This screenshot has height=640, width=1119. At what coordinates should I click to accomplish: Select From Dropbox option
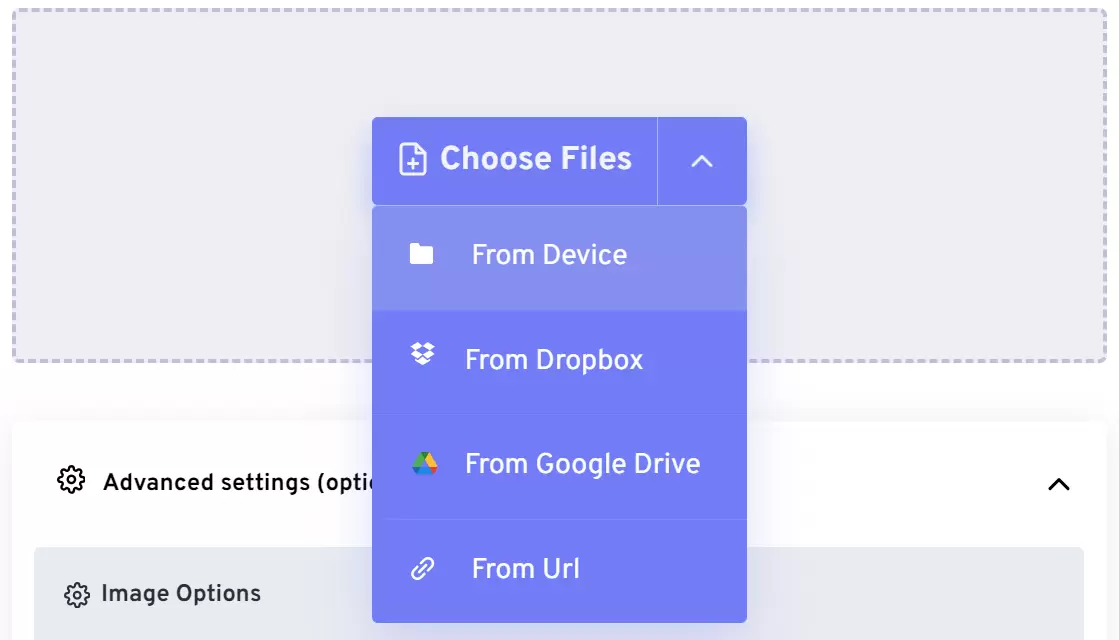tap(560, 361)
